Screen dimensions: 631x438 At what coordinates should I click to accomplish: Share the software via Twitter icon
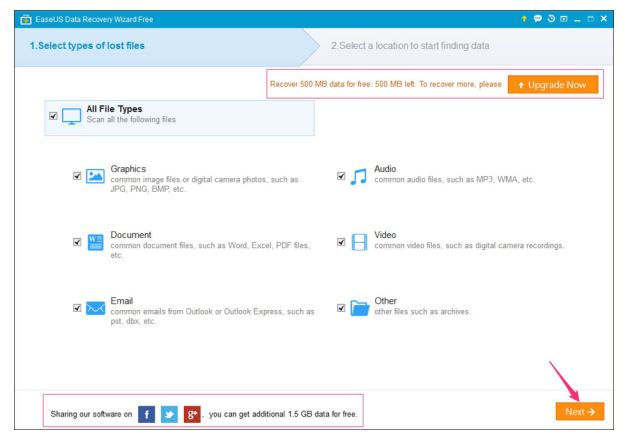click(169, 414)
